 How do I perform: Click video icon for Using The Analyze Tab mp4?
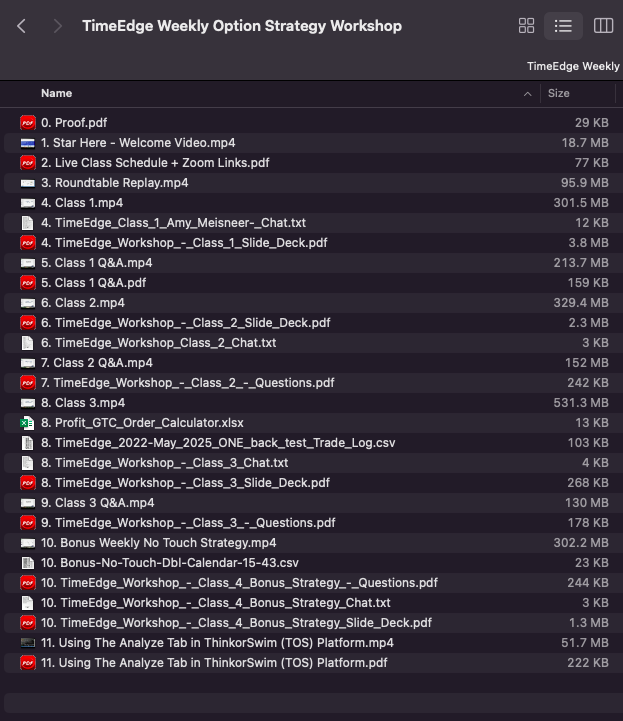(x=28, y=643)
